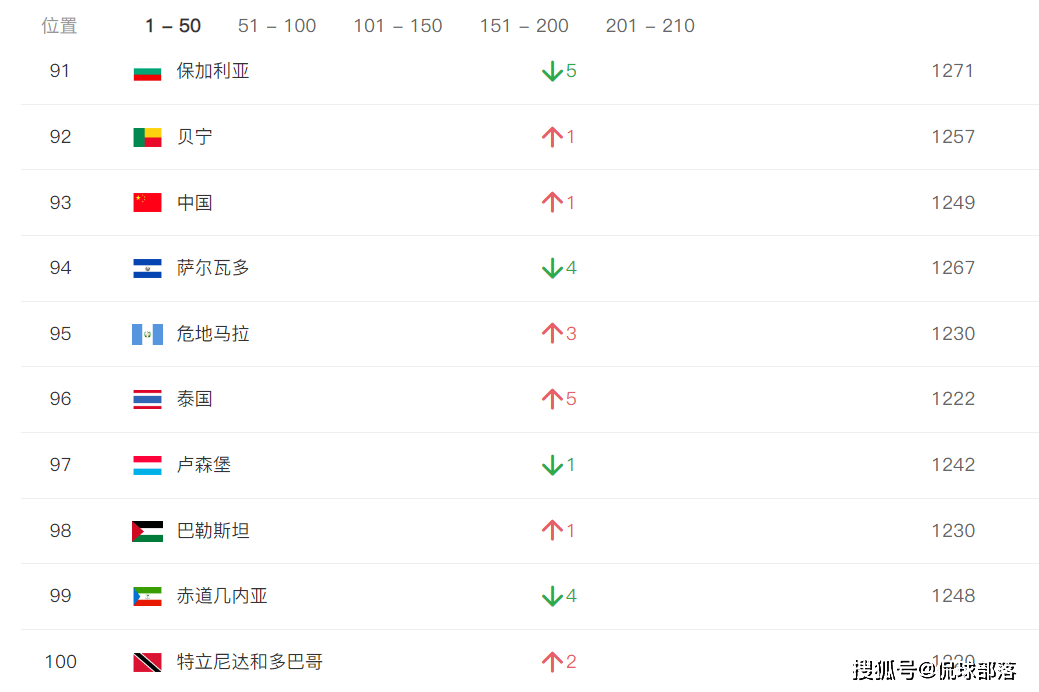
Task: Click the Thailand flag icon
Action: click(x=147, y=399)
